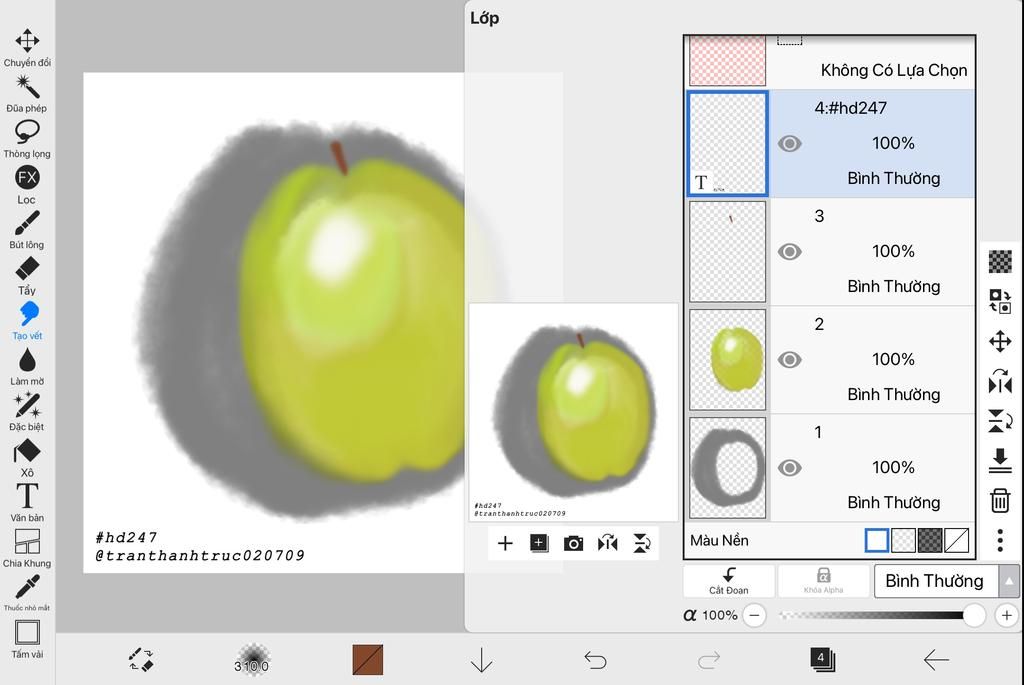
Task: Click the navigator preview of apple painting
Action: click(x=573, y=412)
